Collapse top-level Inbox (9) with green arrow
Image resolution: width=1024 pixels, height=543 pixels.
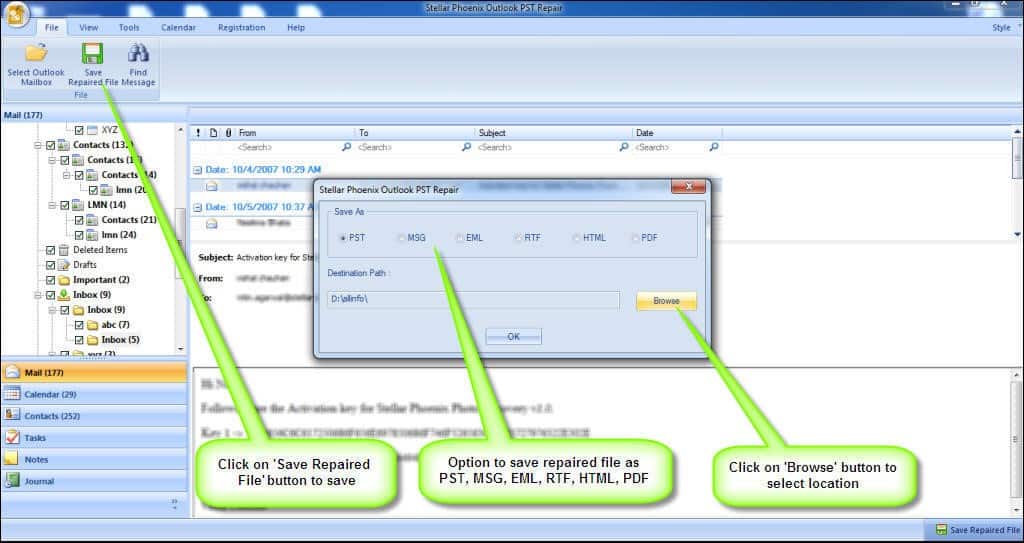point(38,295)
